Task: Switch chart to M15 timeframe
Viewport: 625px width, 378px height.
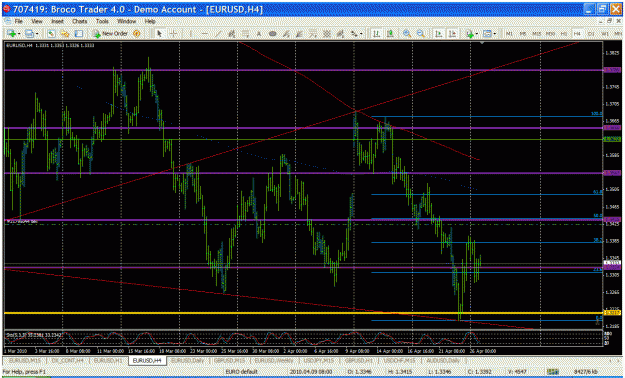Action: click(x=537, y=34)
